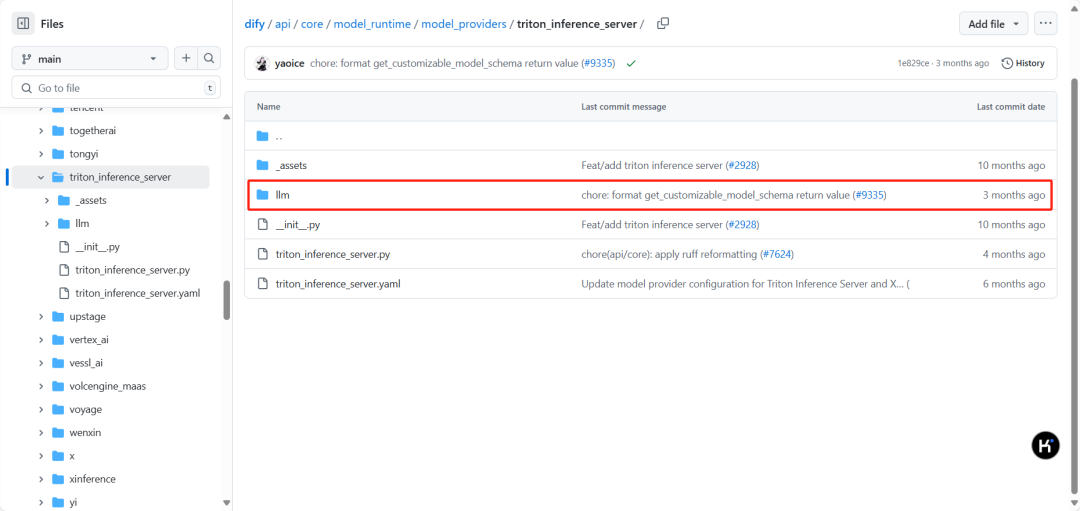Click the plus add file icon in sidebar
1080x511 pixels.
pyautogui.click(x=186, y=59)
